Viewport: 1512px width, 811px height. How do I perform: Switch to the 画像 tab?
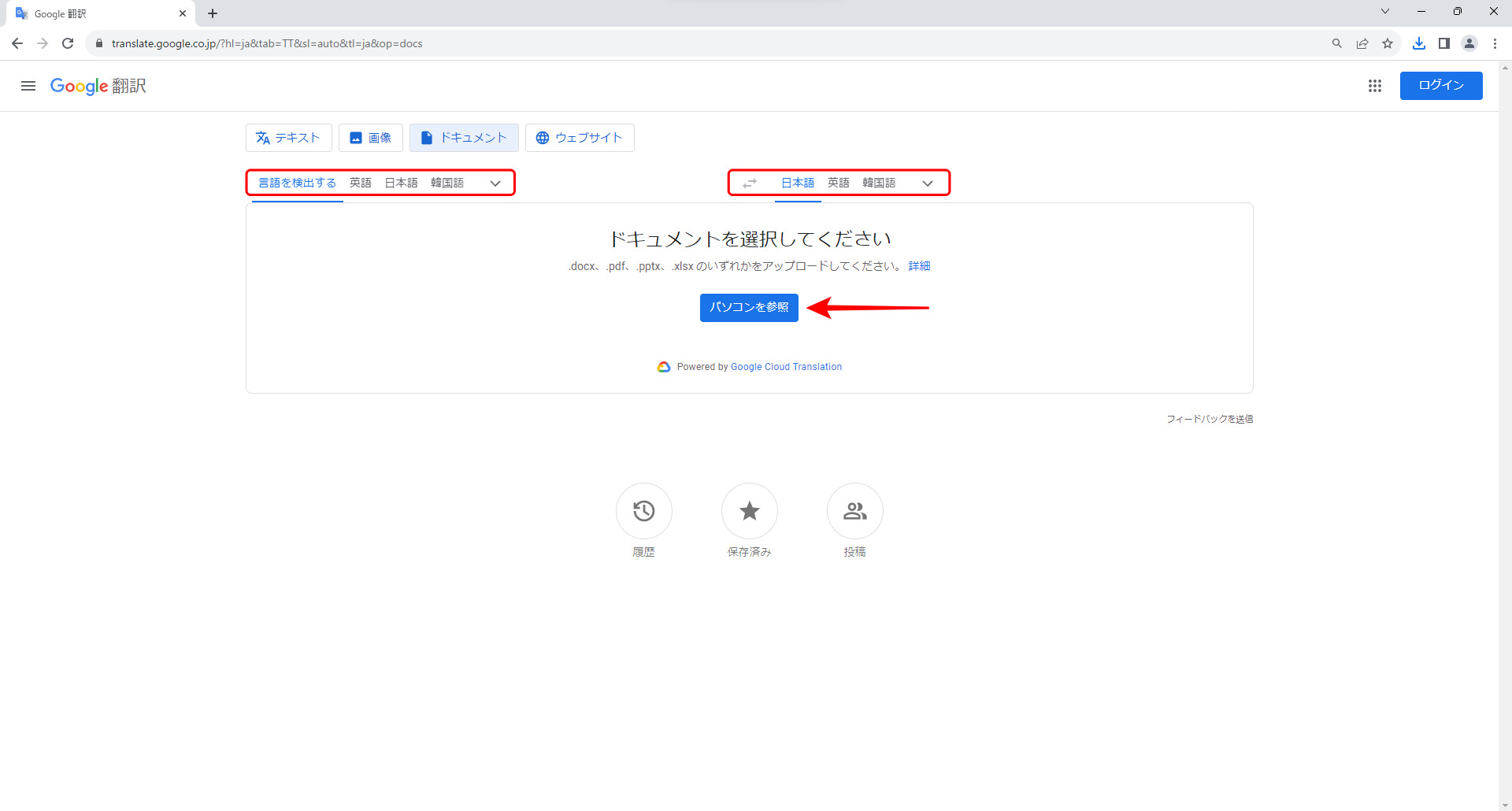coord(371,138)
